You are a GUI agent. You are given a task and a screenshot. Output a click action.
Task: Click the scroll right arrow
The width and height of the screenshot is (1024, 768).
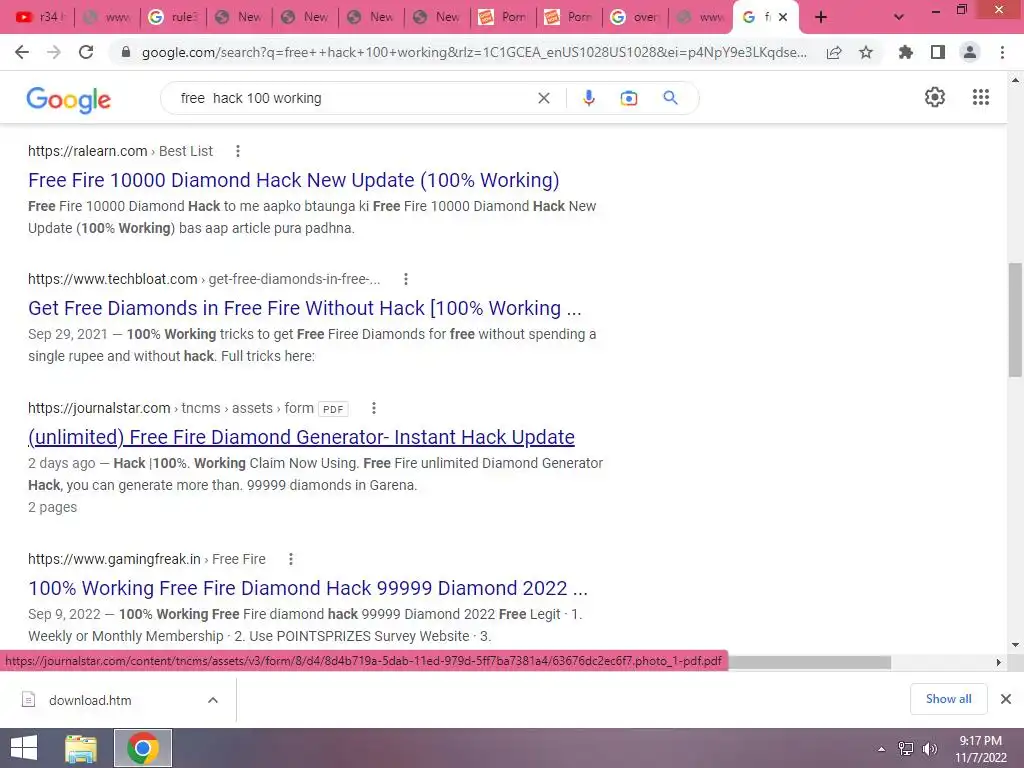[999, 662]
